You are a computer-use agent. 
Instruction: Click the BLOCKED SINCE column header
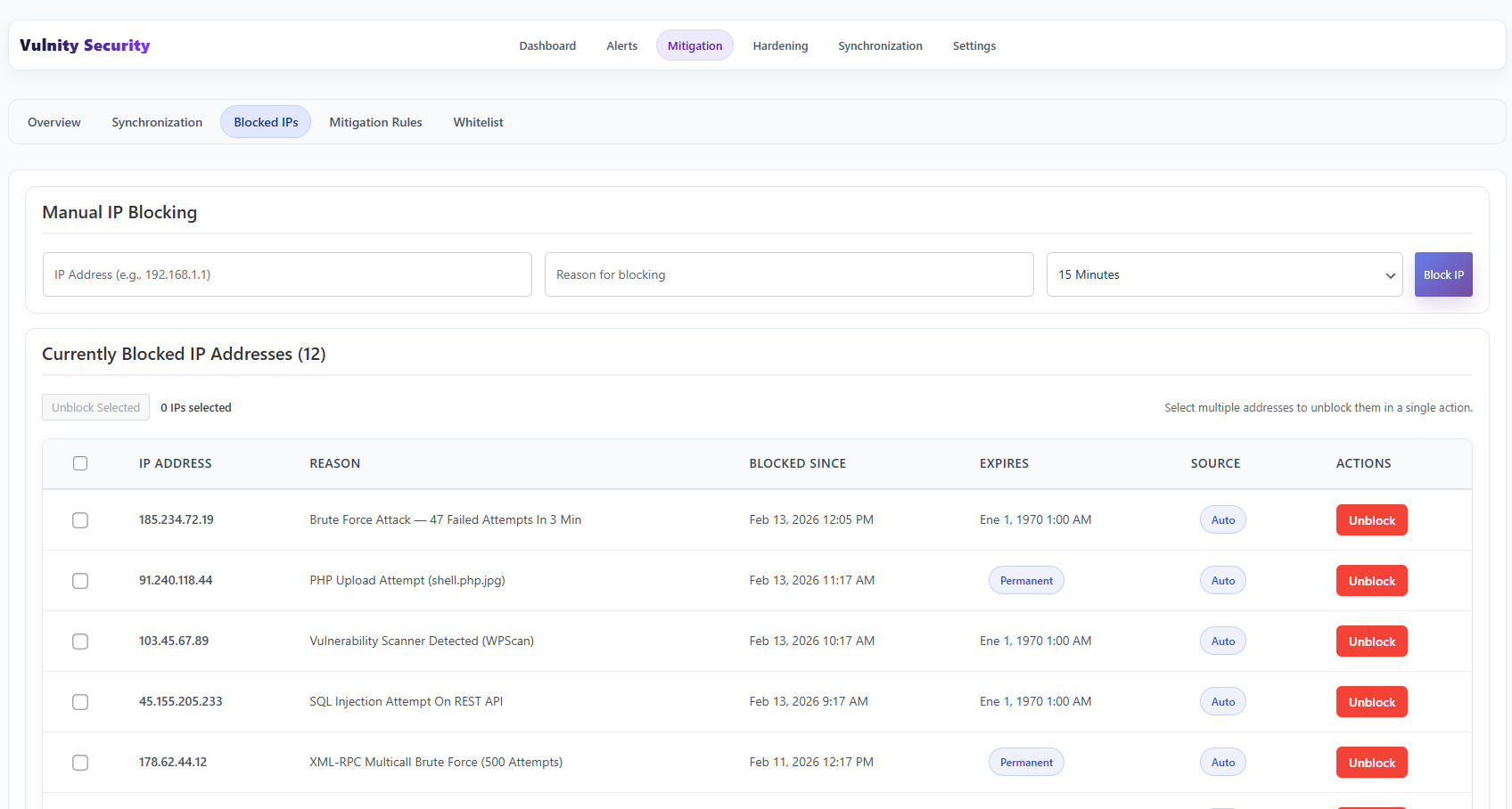click(x=798, y=463)
